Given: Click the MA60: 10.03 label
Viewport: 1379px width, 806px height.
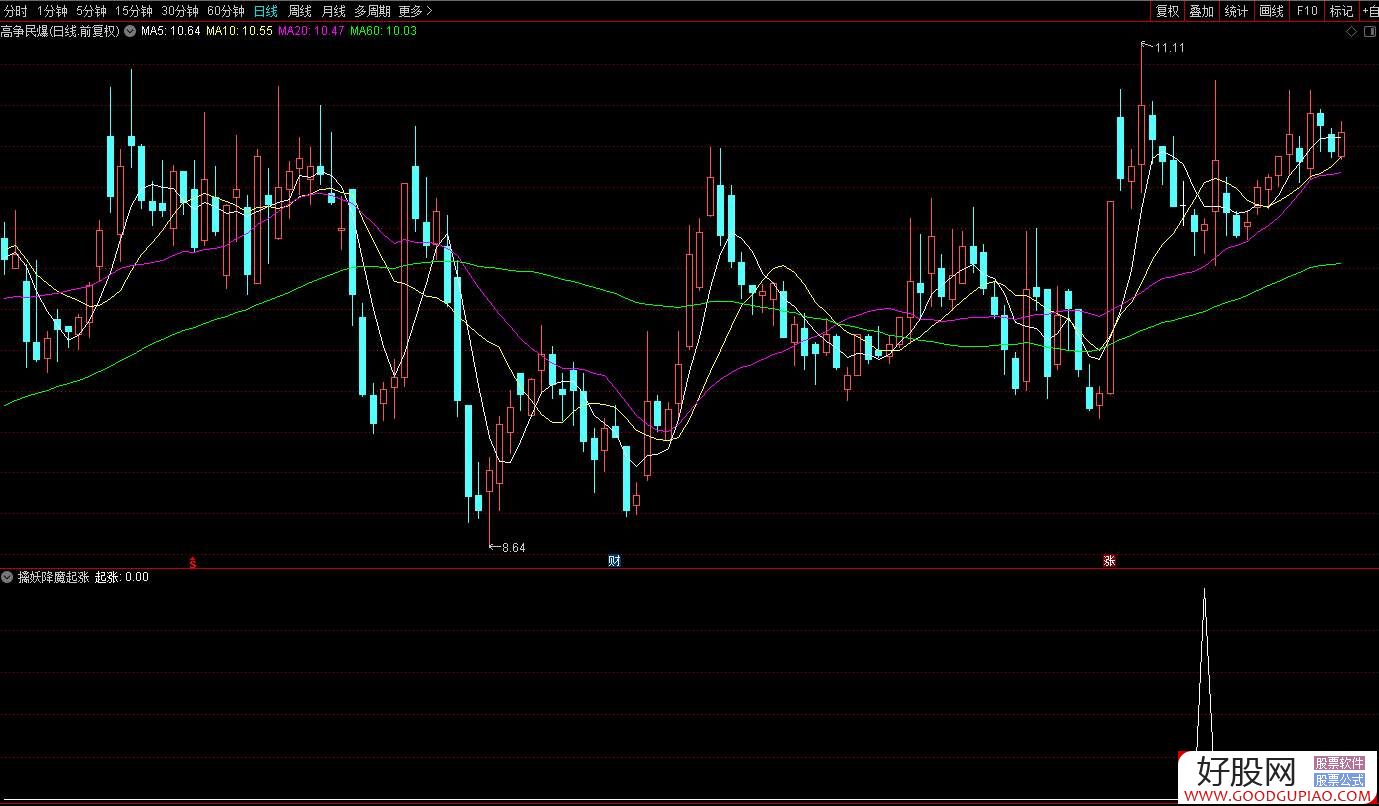Looking at the screenshot, I should tap(384, 31).
